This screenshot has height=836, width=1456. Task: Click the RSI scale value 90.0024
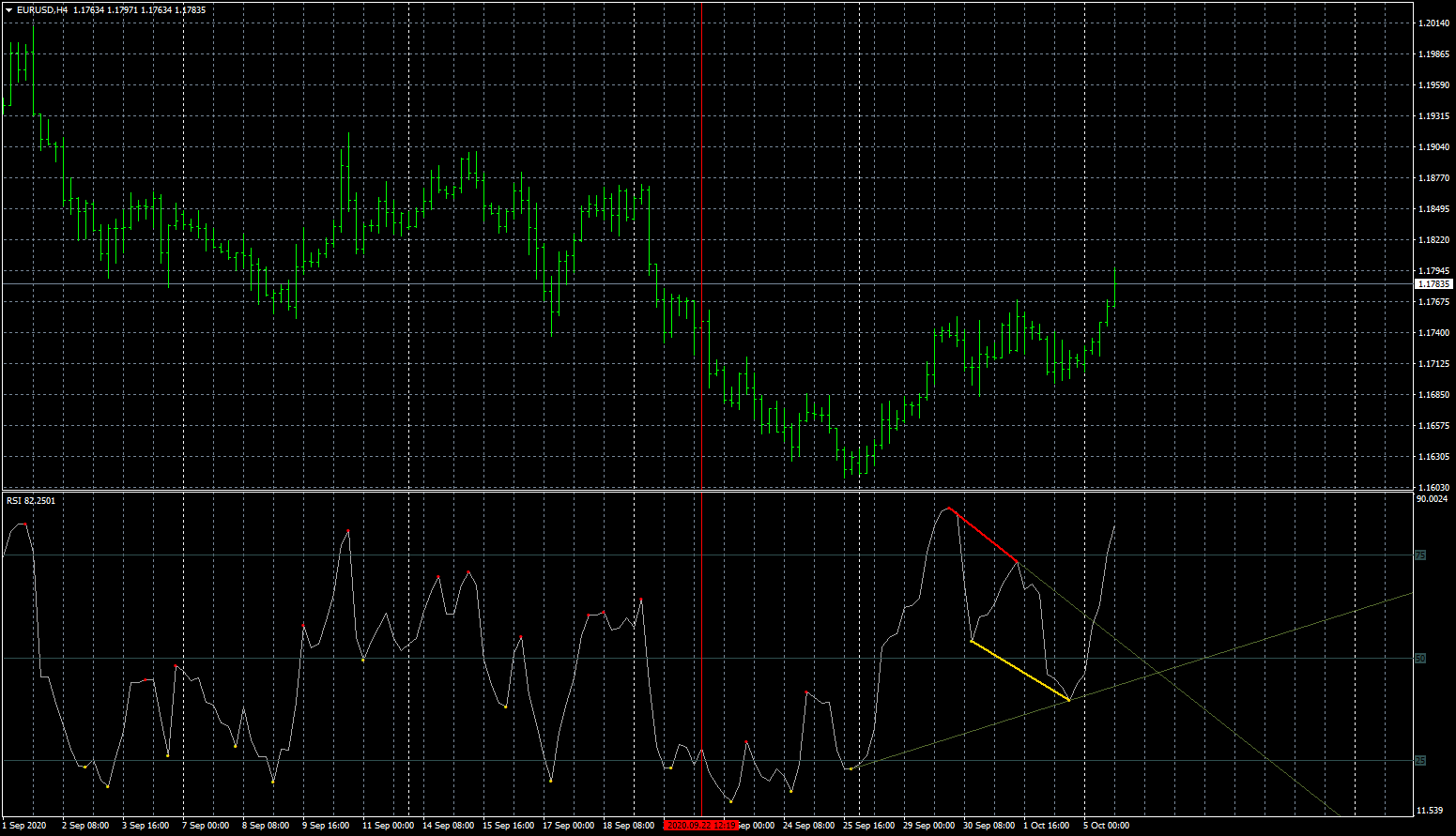pyautogui.click(x=1432, y=499)
